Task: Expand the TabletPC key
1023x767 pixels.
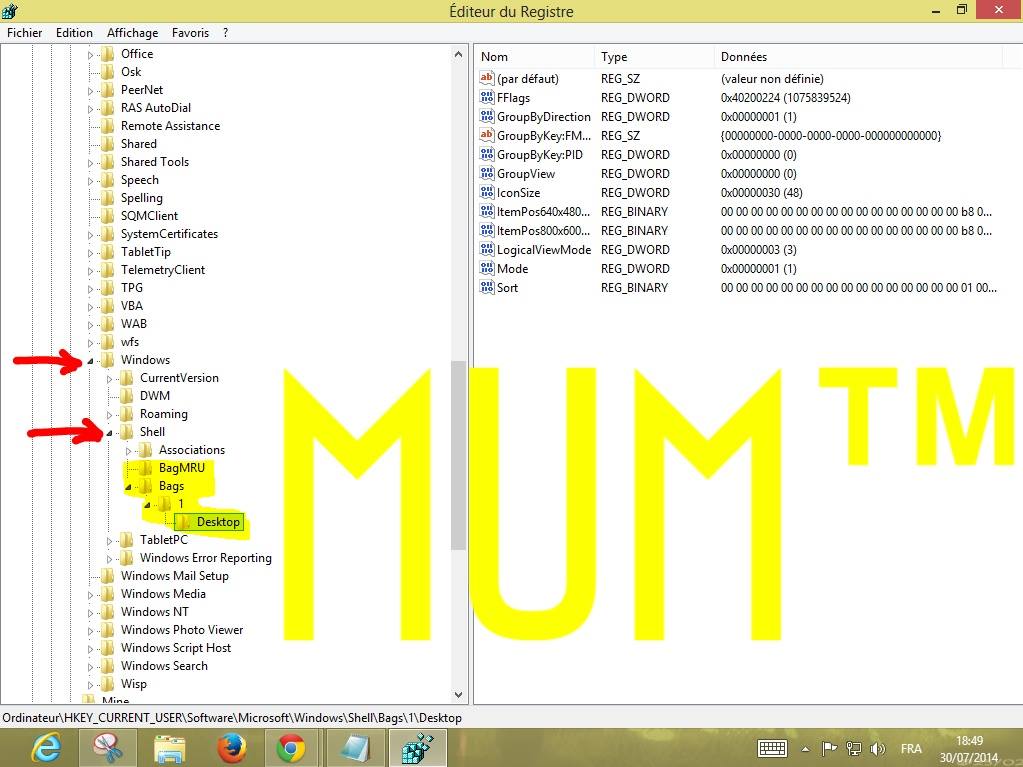Action: 110,541
